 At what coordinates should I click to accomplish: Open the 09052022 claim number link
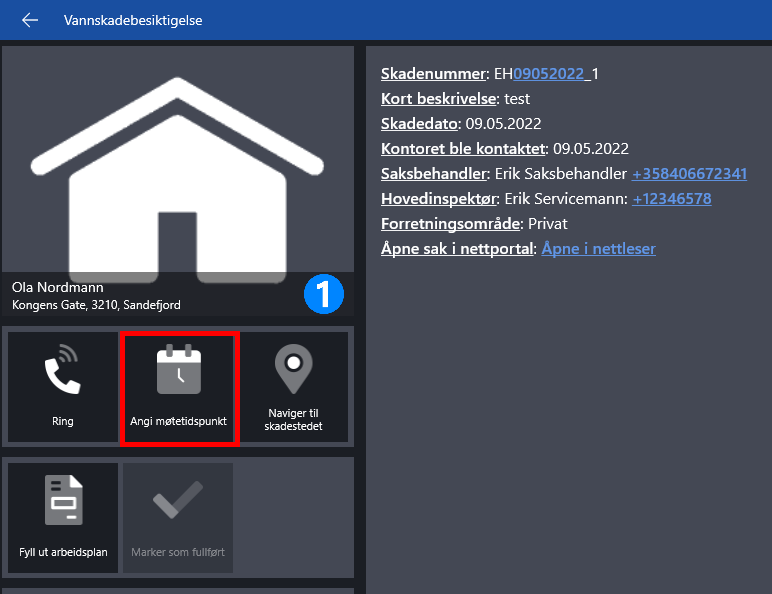pyautogui.click(x=549, y=74)
